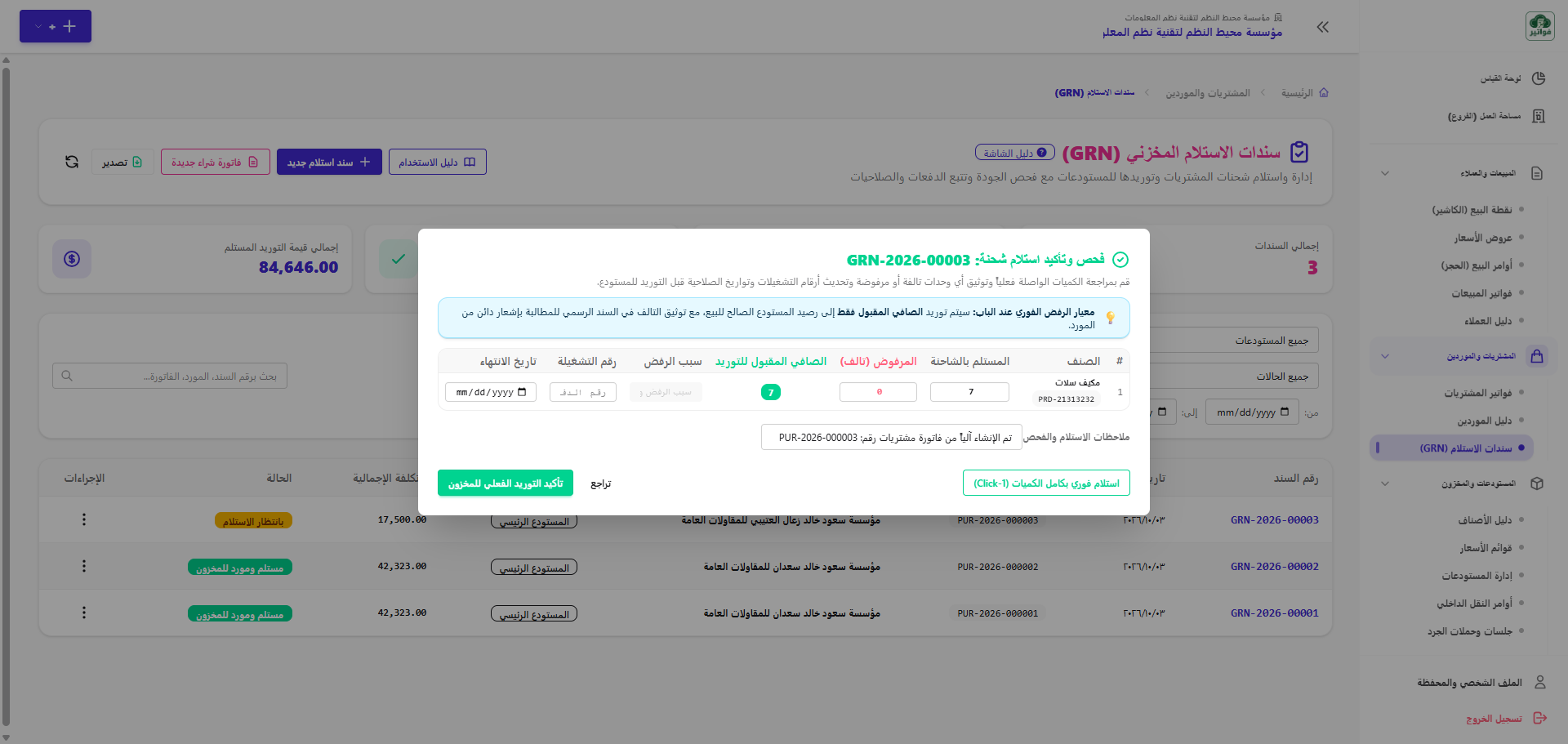
Task: Click the home icon in breadcrumb
Action: [1324, 92]
